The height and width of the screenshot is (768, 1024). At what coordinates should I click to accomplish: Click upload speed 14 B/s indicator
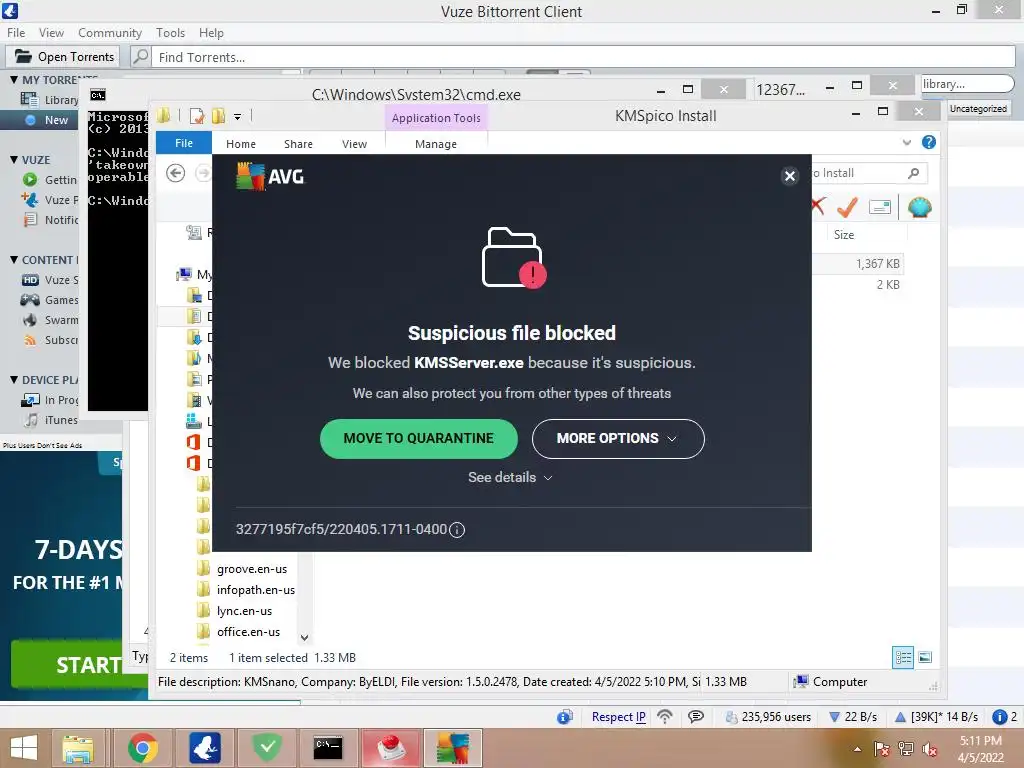936,716
